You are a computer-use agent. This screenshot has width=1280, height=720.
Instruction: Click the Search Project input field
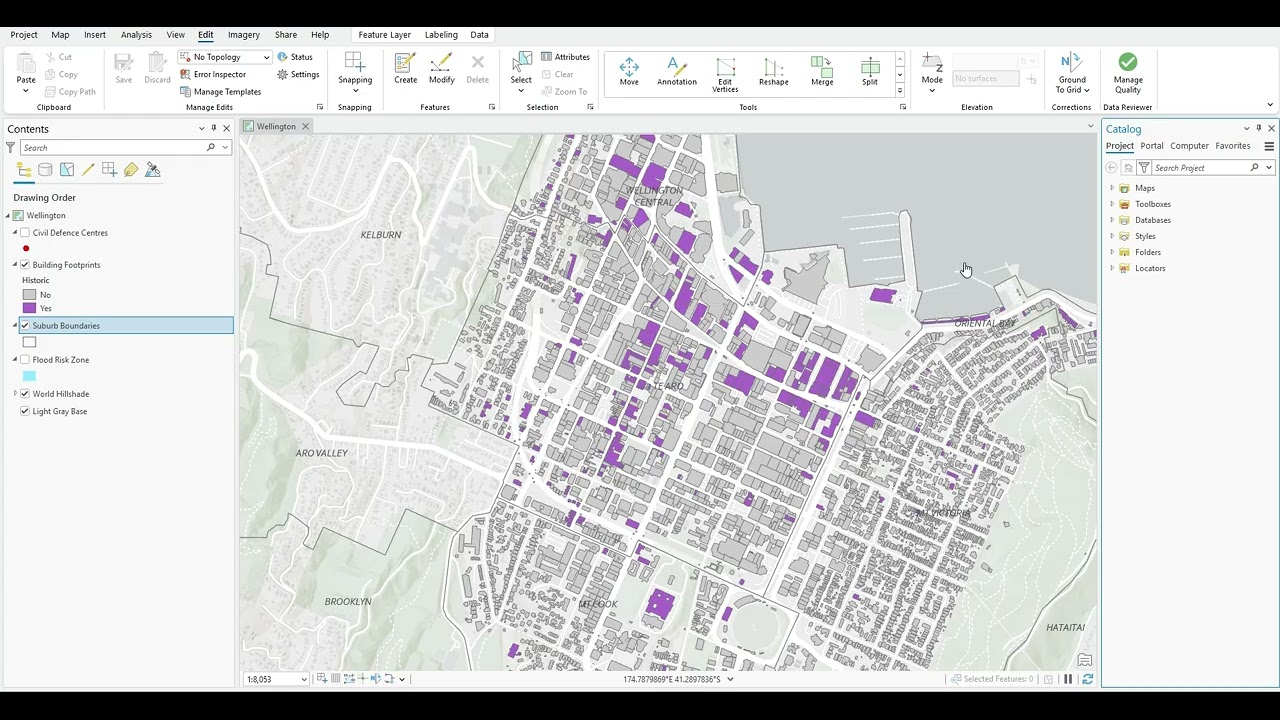1199,168
